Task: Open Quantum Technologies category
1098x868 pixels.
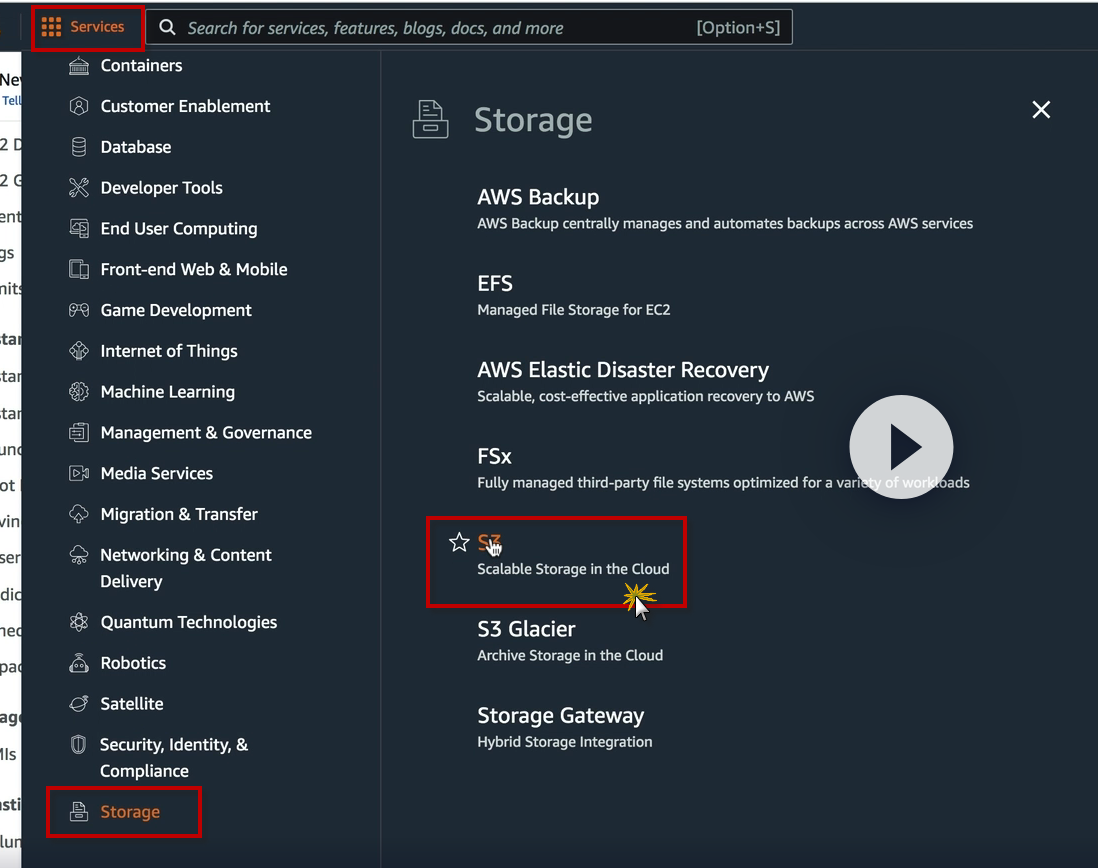Action: [x=189, y=622]
